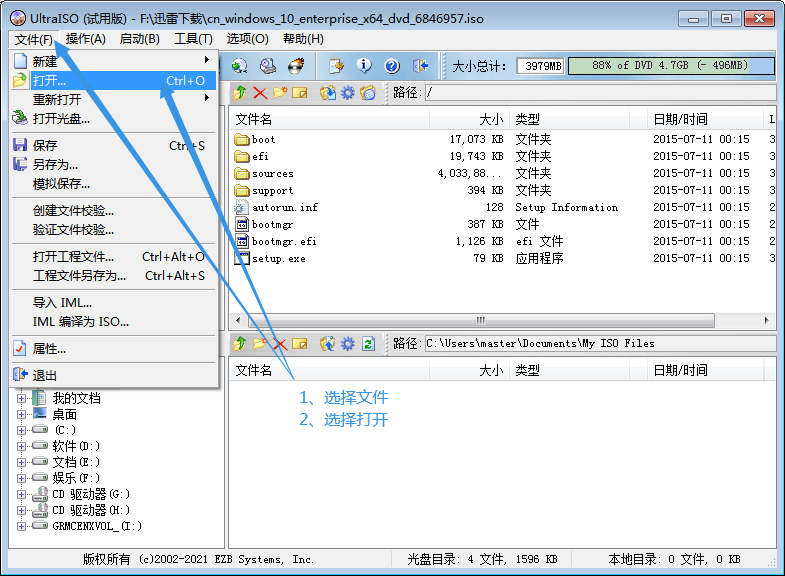
Task: Expand the (C:) drive tree node
Action: (x=21, y=430)
